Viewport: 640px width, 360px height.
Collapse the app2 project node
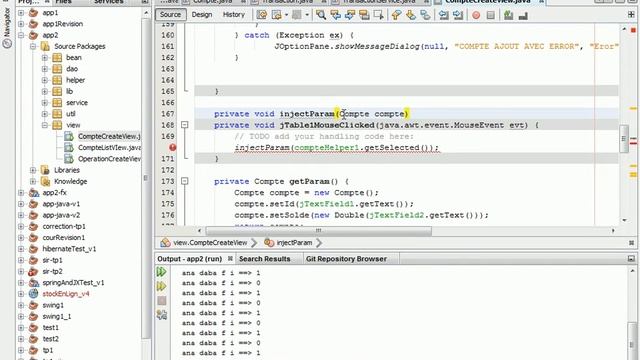(21, 35)
